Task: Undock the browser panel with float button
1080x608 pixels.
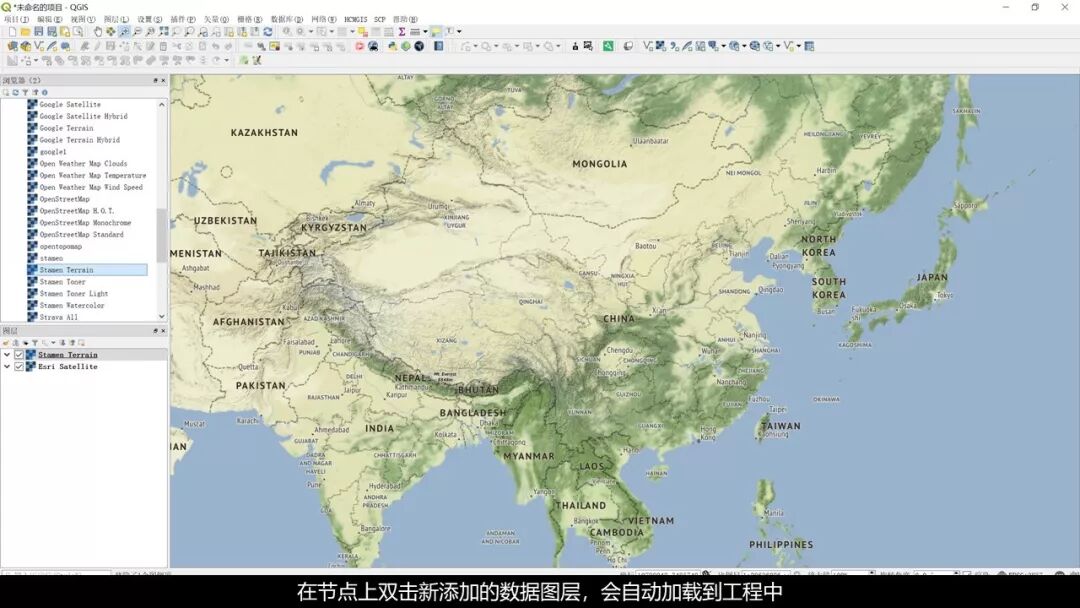Action: coord(156,81)
